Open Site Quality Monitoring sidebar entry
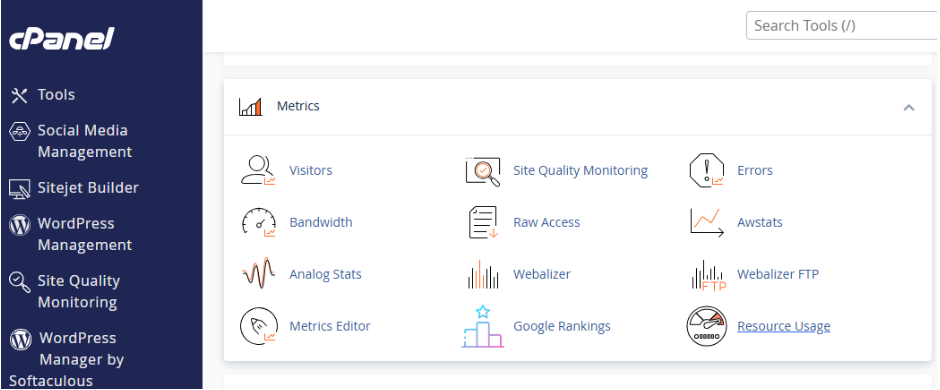Viewport: 940px width, 390px height. [79, 292]
